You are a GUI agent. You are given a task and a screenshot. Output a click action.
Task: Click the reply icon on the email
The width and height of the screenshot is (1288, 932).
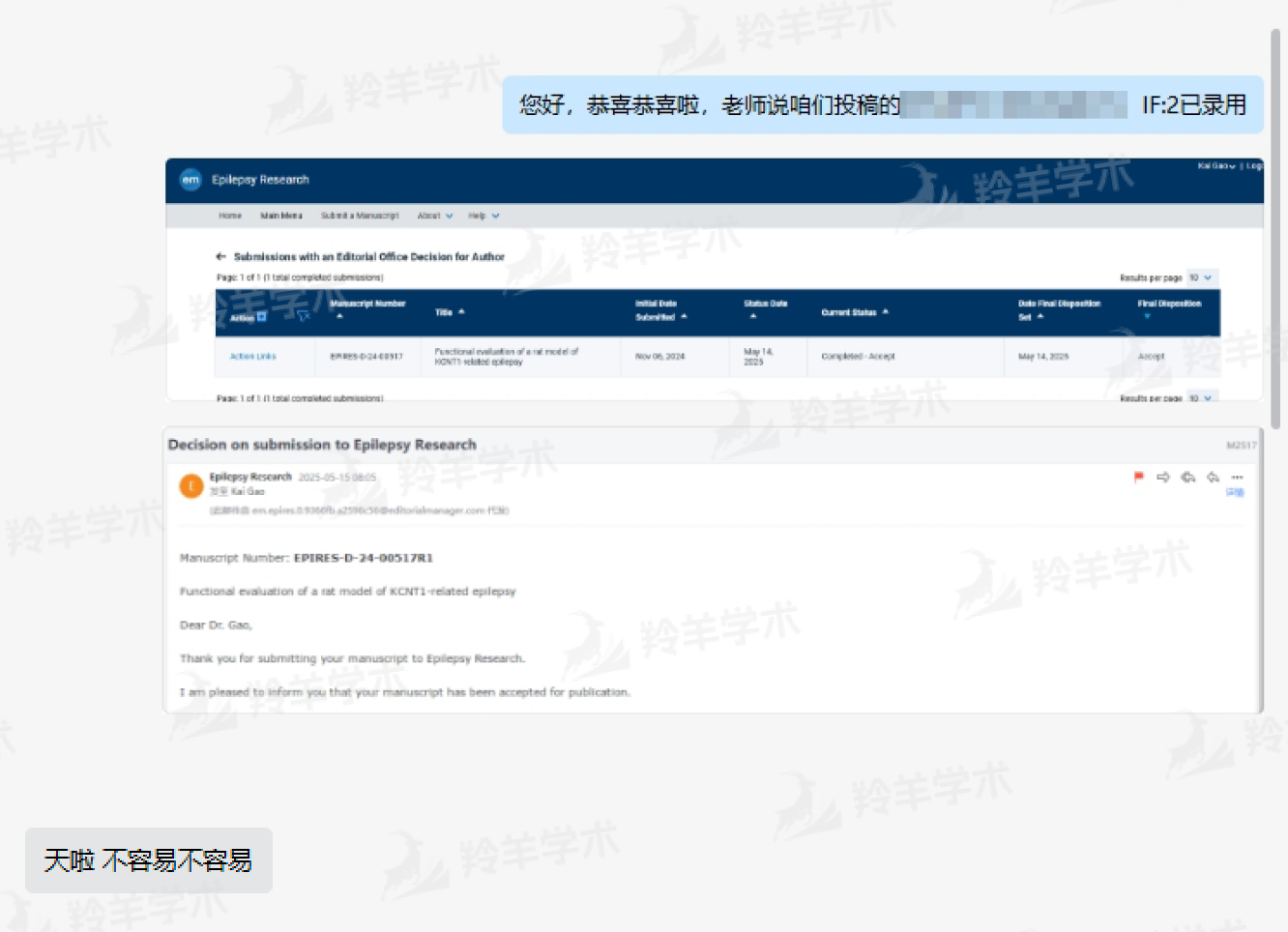point(1213,477)
